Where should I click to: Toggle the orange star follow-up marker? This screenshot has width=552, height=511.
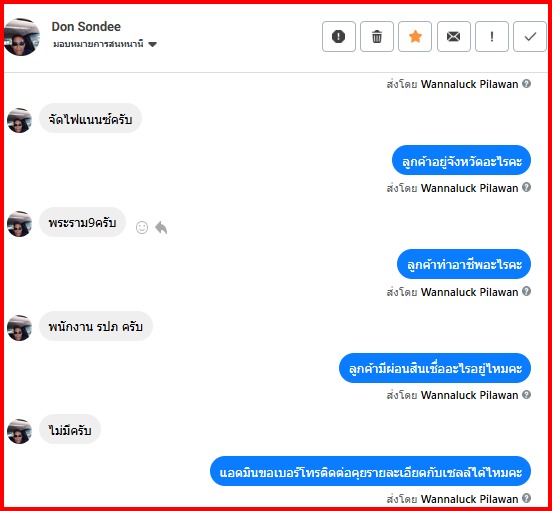point(415,37)
